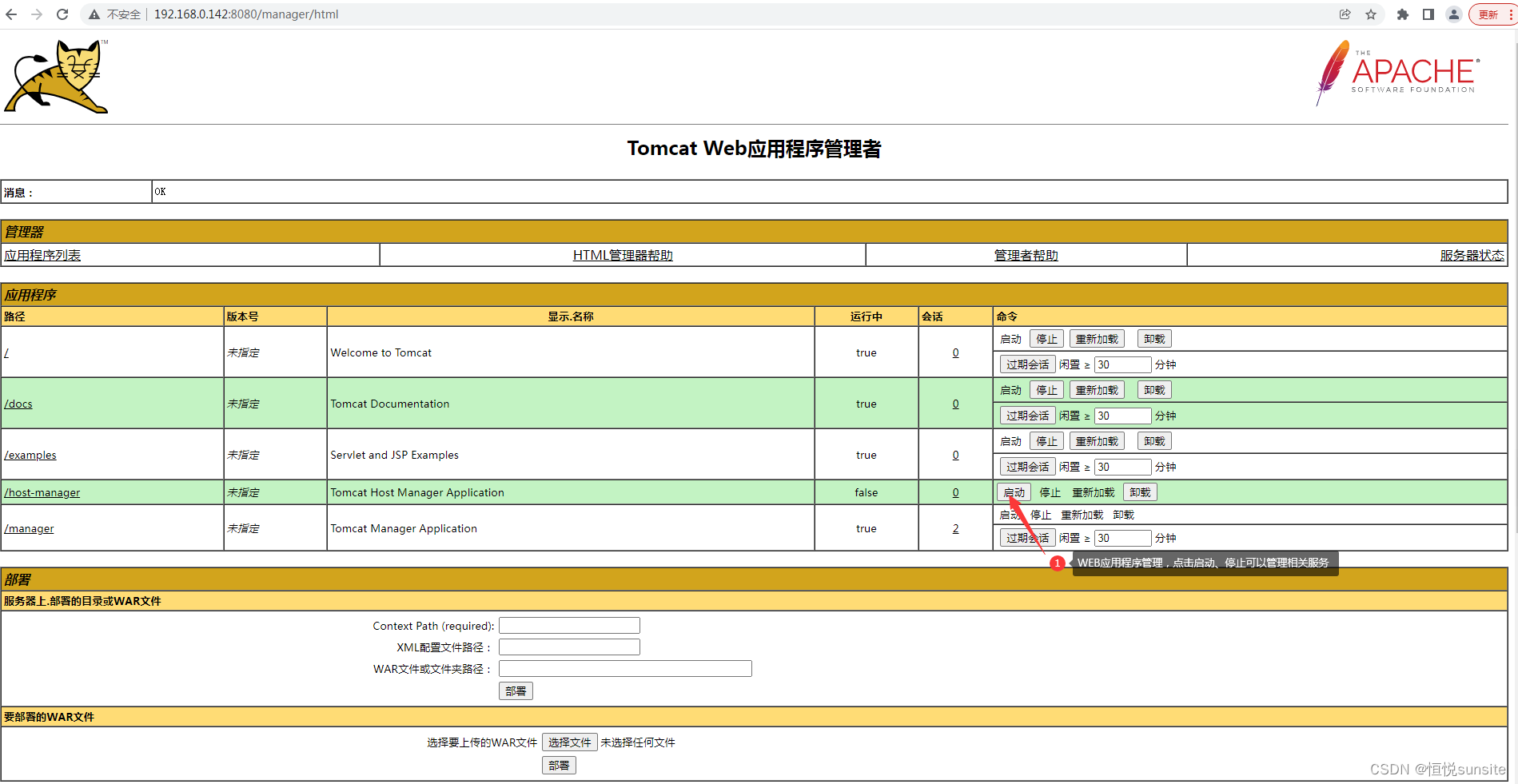Undeploy the /docs application
The height and width of the screenshot is (784, 1518).
(x=1154, y=390)
